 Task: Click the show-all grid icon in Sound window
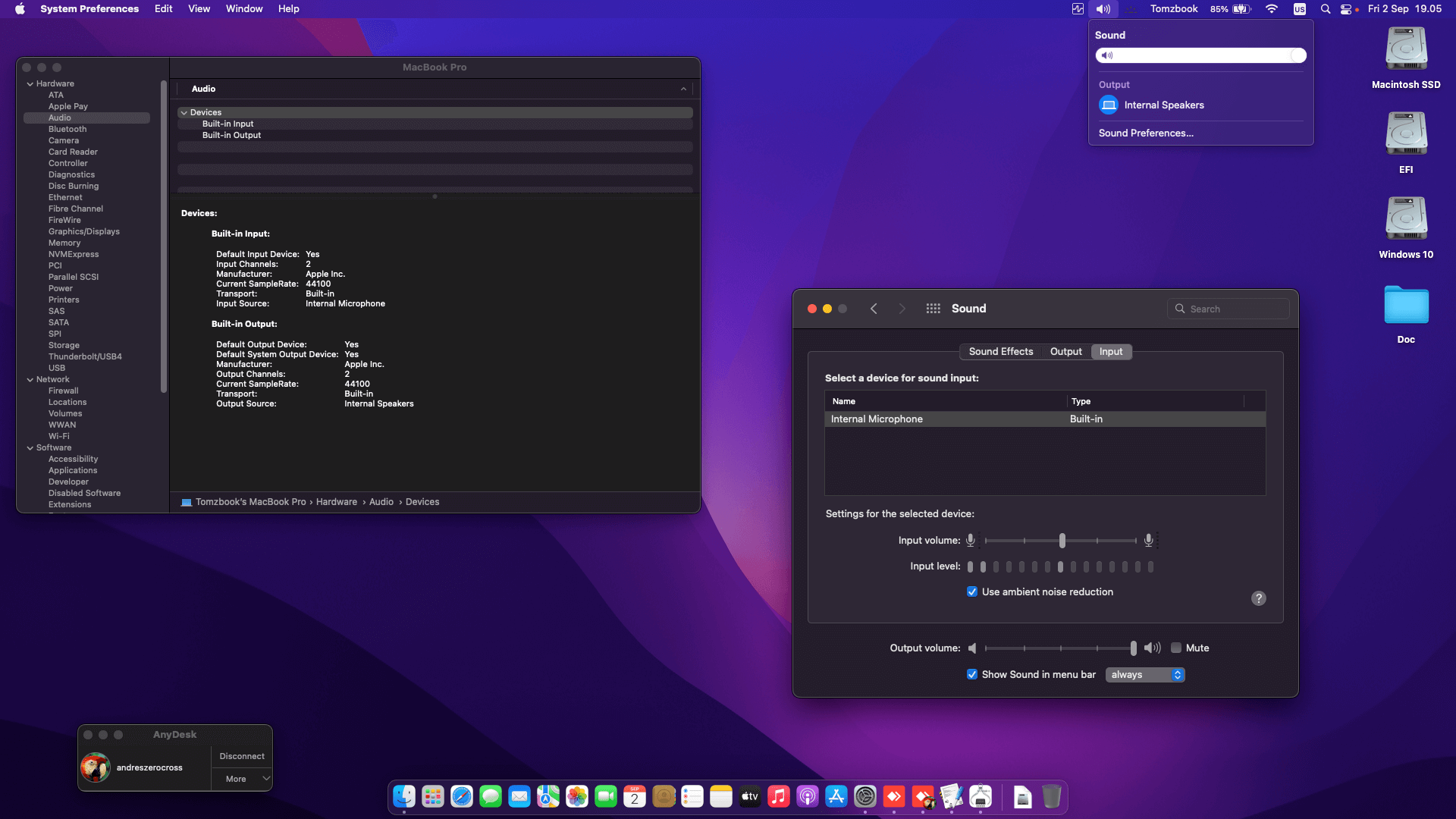coord(933,309)
